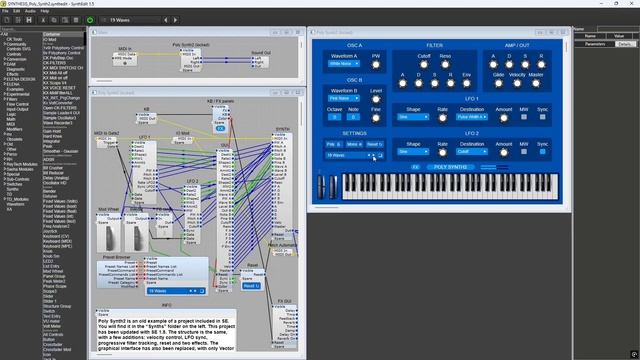
Task: Click the LFO 2 Amount knob
Action: 503,153
